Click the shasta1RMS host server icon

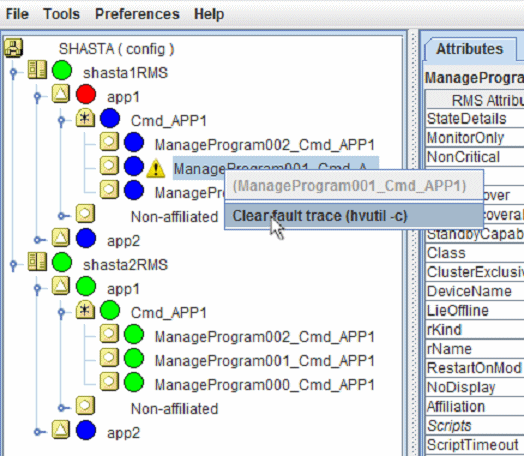click(x=37, y=70)
